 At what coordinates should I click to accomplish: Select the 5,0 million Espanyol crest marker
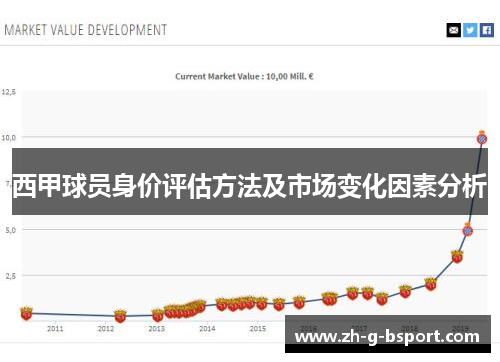[468, 230]
